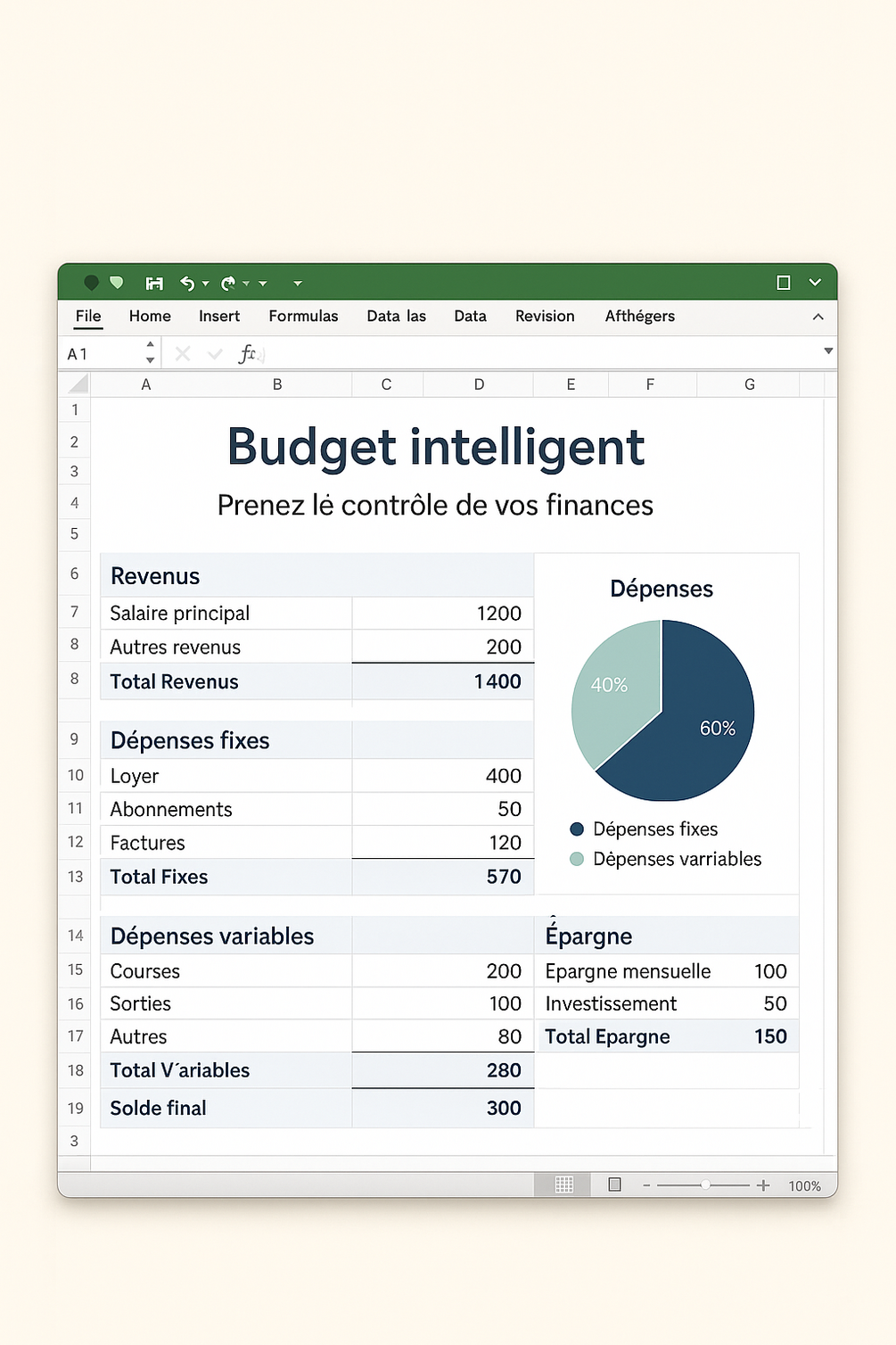Viewport: 896px width, 1345px height.
Task: Click the Dépenses fixes legend swatch
Action: [577, 829]
